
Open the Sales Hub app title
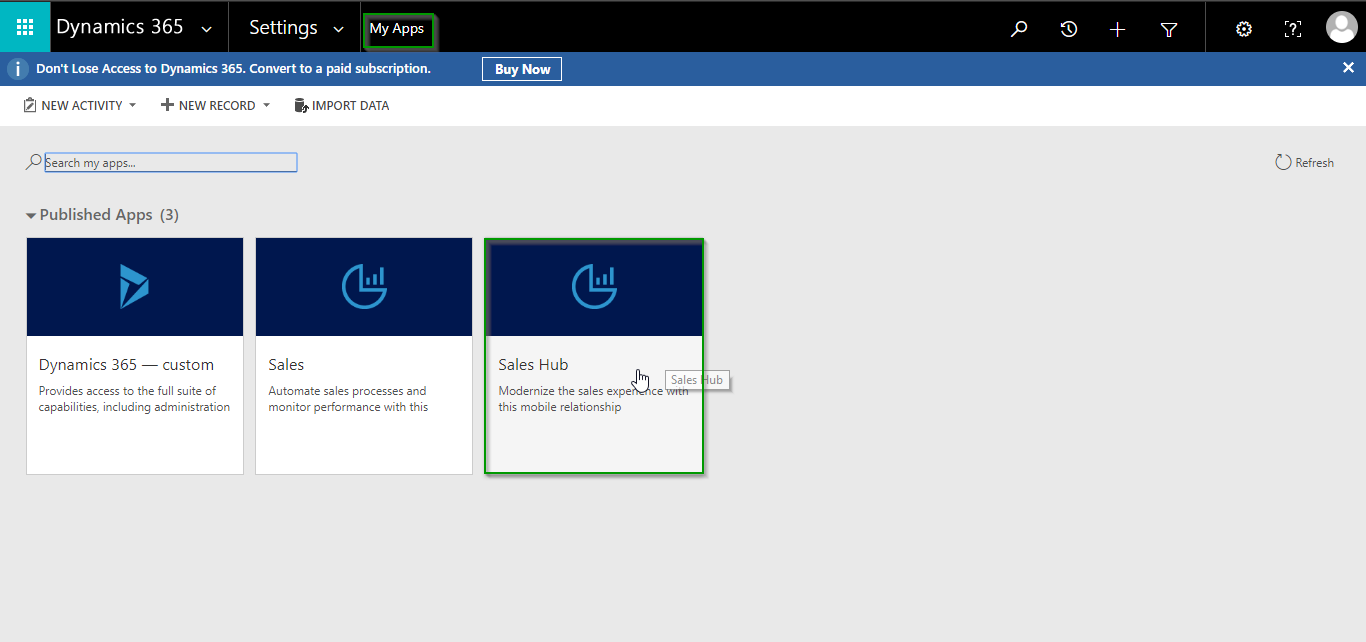point(533,365)
